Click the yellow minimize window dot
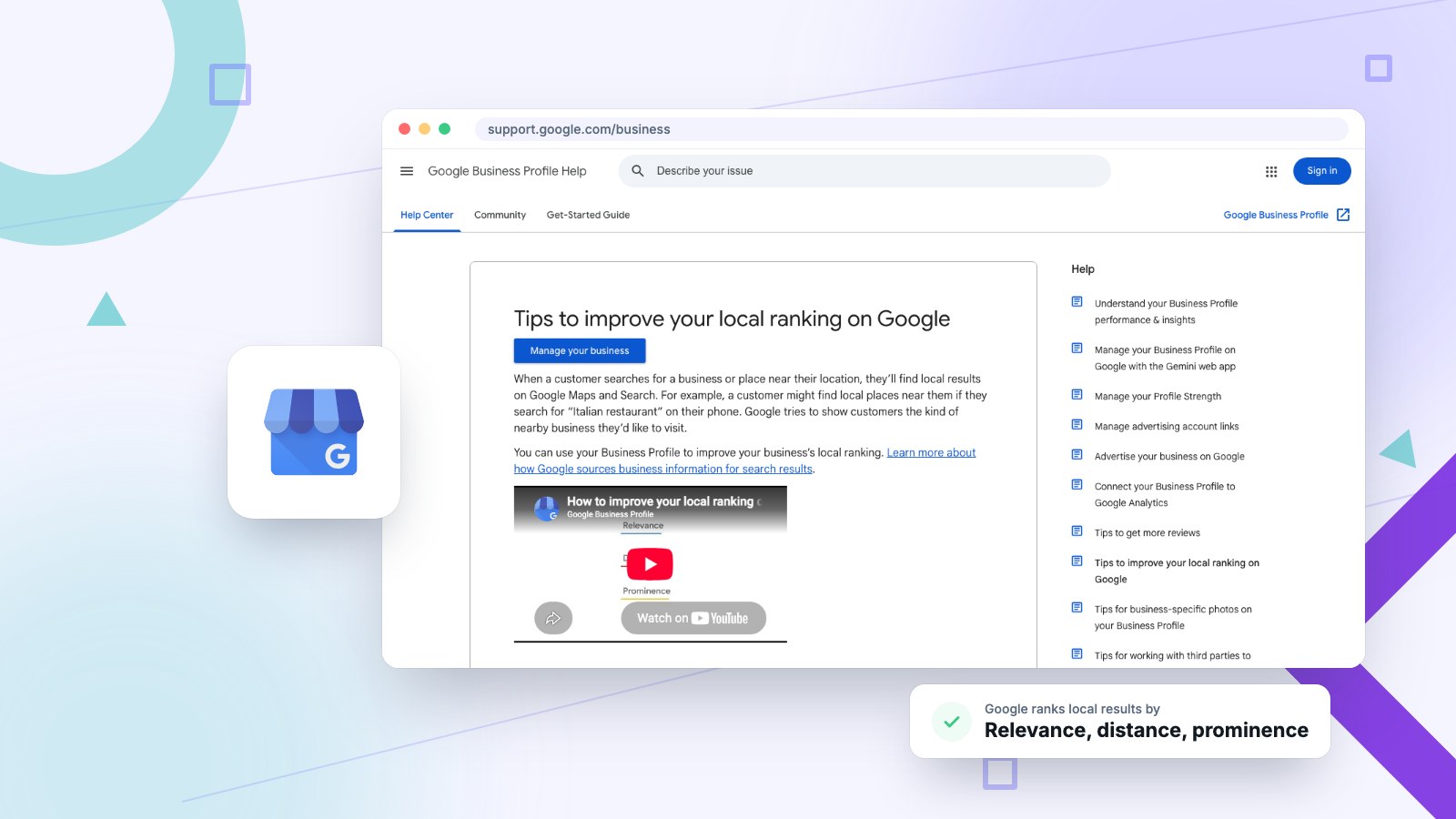 pos(424,129)
